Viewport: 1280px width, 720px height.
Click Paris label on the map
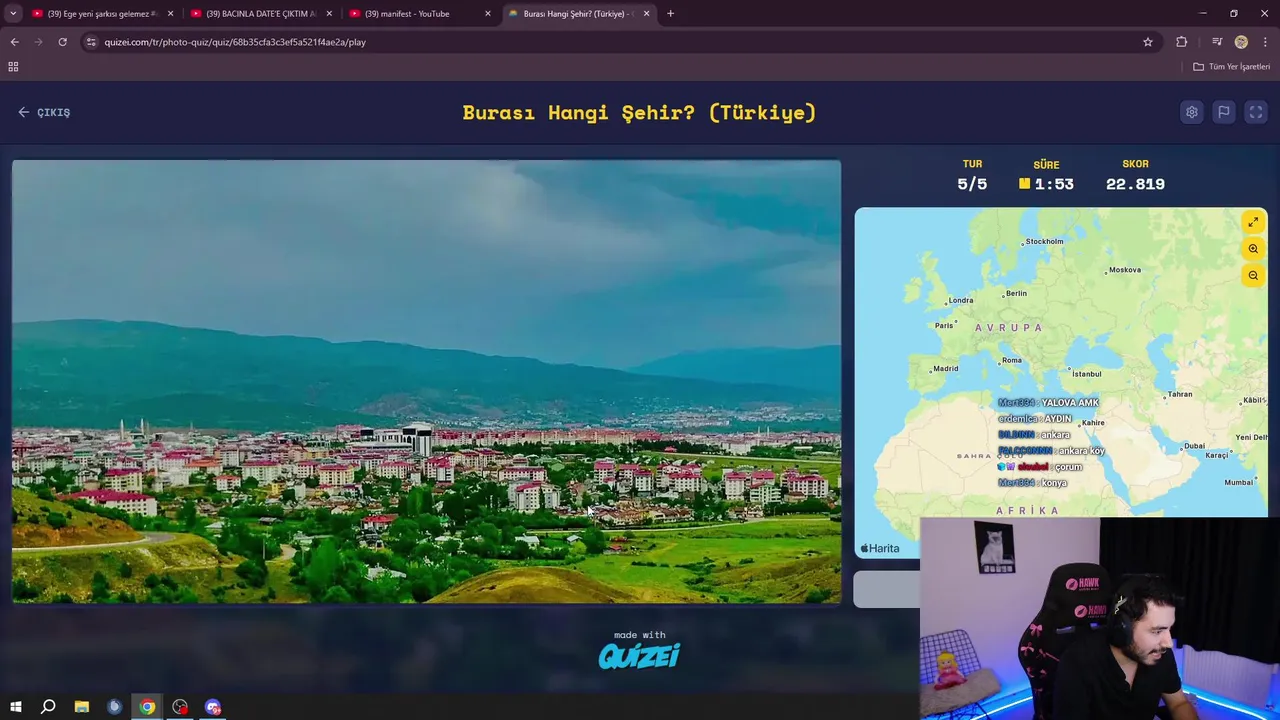(x=943, y=325)
